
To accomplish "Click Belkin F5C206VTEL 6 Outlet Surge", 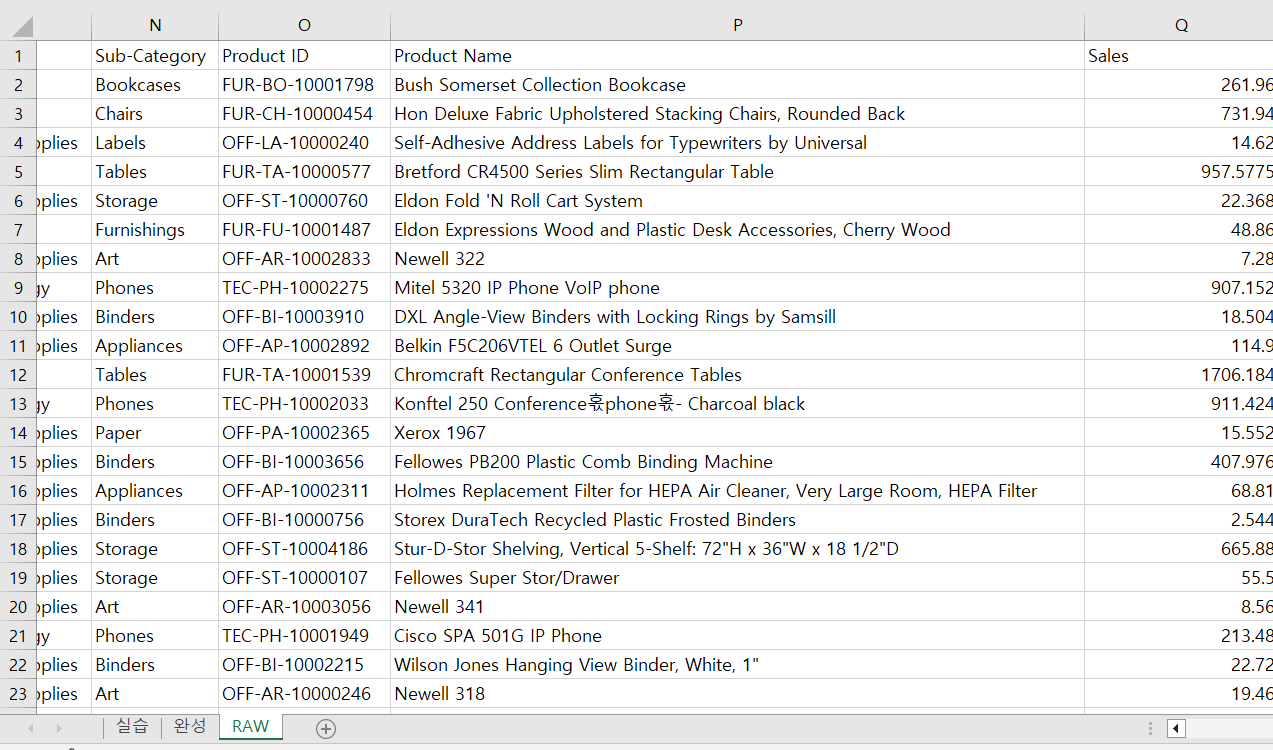I will pyautogui.click(x=738, y=346).
